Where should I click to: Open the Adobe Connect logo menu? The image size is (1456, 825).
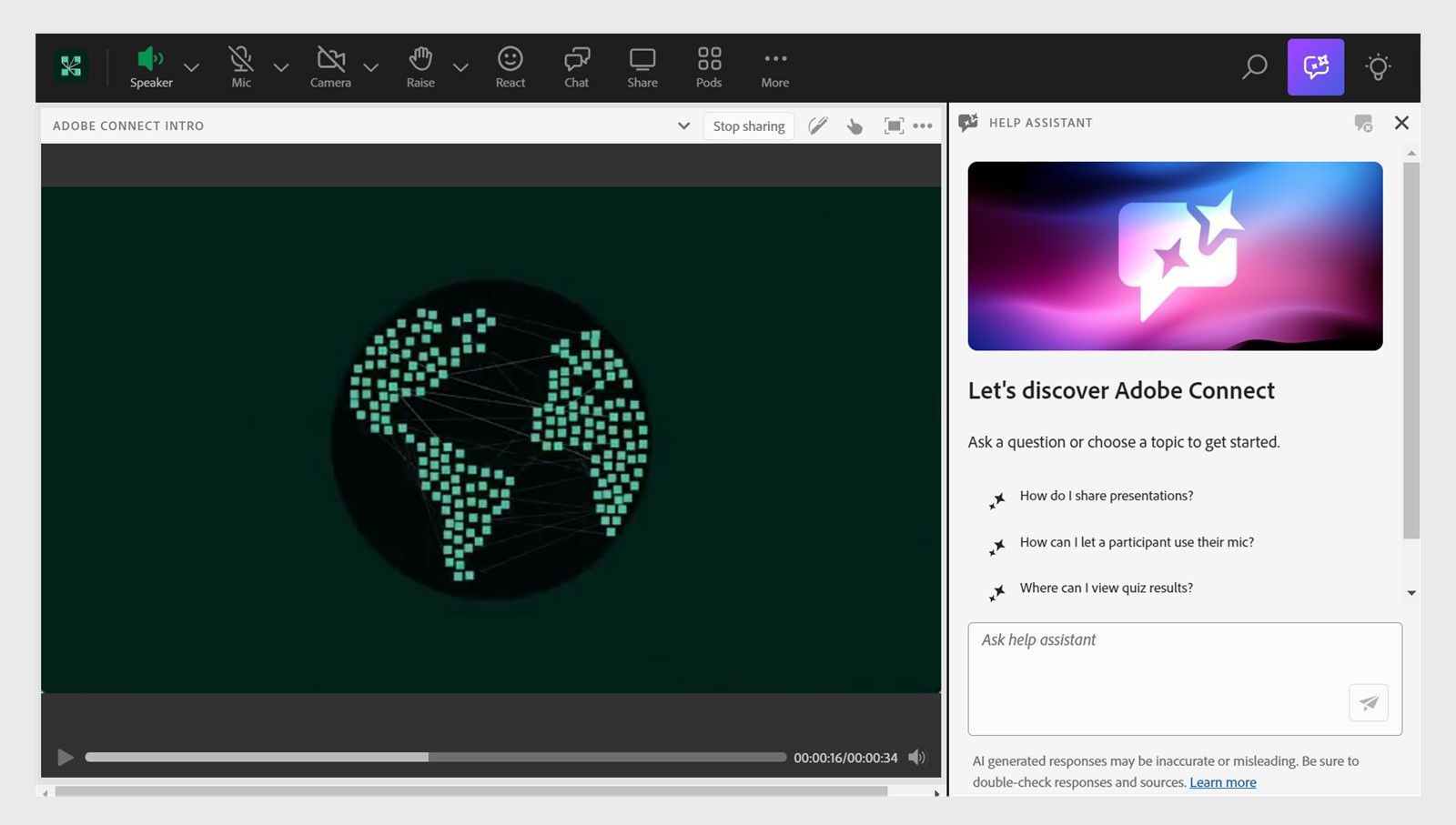point(71,65)
